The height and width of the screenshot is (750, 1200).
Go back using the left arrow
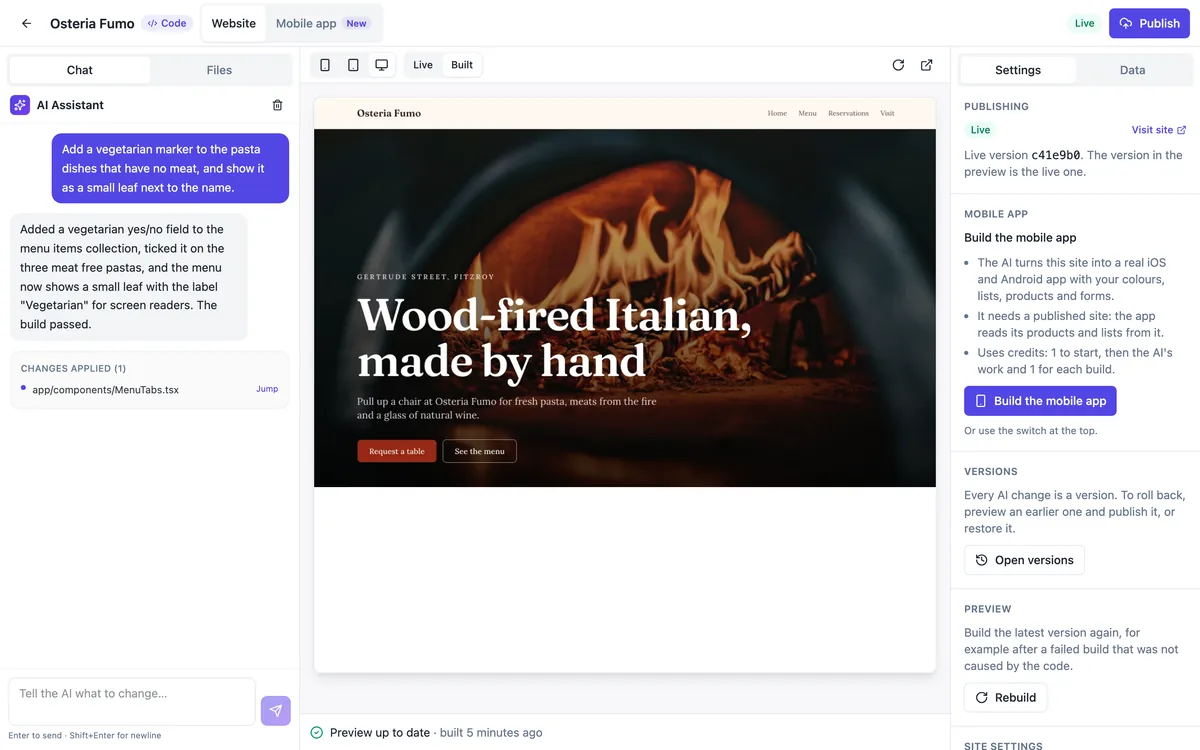(27, 23)
